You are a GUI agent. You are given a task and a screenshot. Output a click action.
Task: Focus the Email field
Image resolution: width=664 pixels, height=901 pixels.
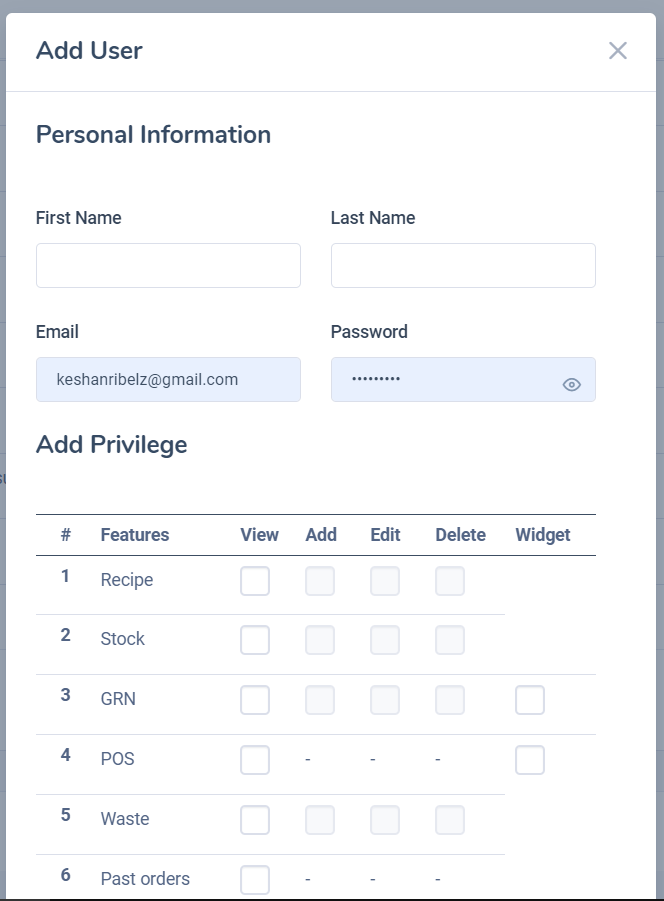pyautogui.click(x=168, y=380)
